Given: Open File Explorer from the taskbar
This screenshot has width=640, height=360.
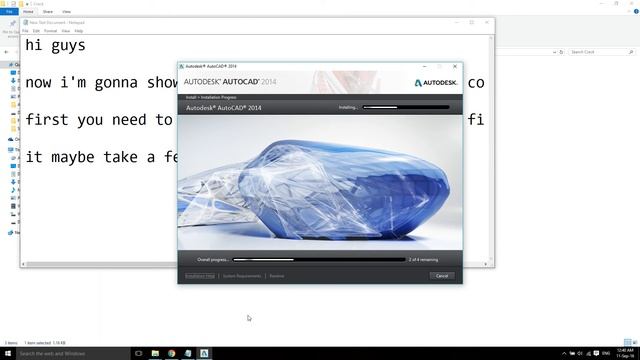Looking at the screenshot, I should [x=155, y=353].
